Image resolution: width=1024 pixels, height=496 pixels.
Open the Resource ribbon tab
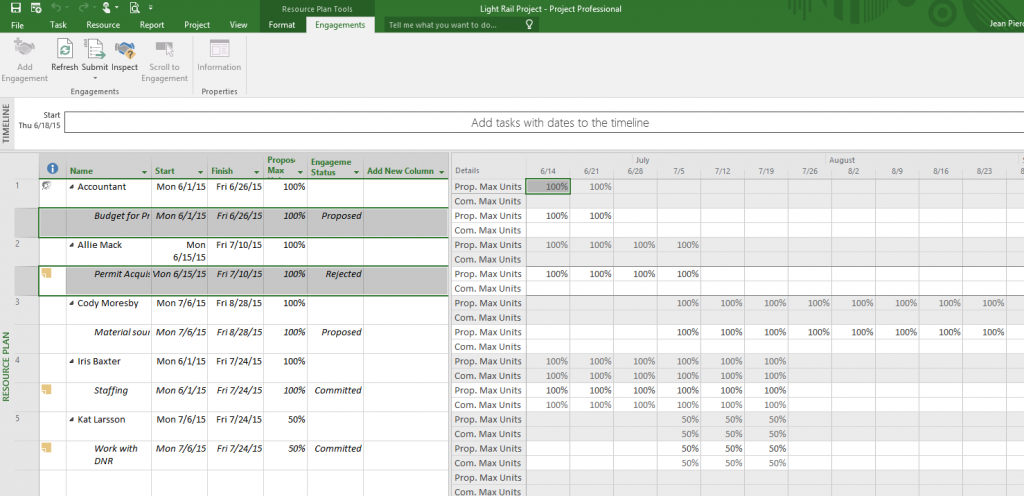coord(103,24)
